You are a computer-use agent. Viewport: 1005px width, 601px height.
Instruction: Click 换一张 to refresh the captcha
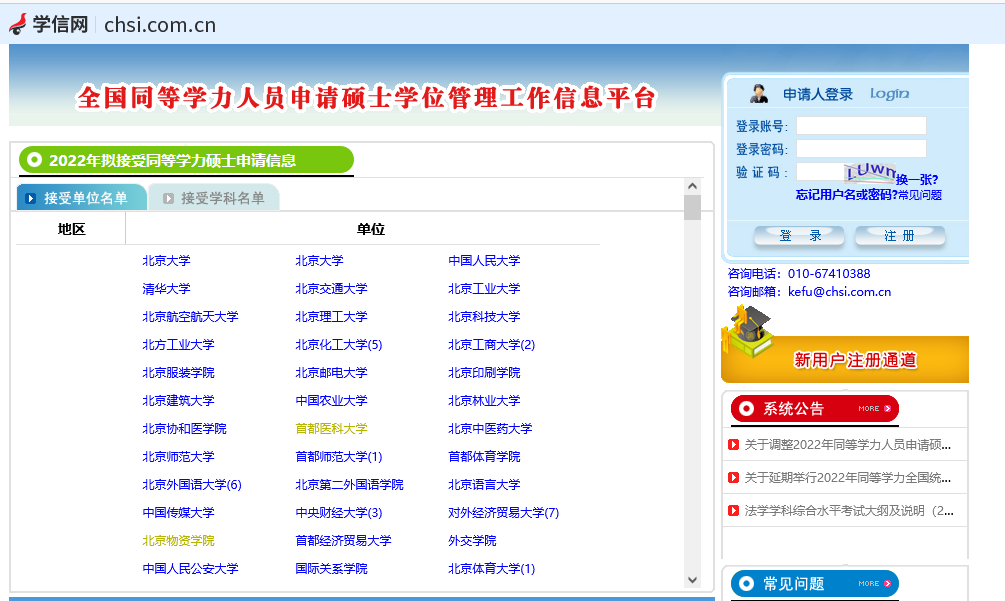point(916,179)
